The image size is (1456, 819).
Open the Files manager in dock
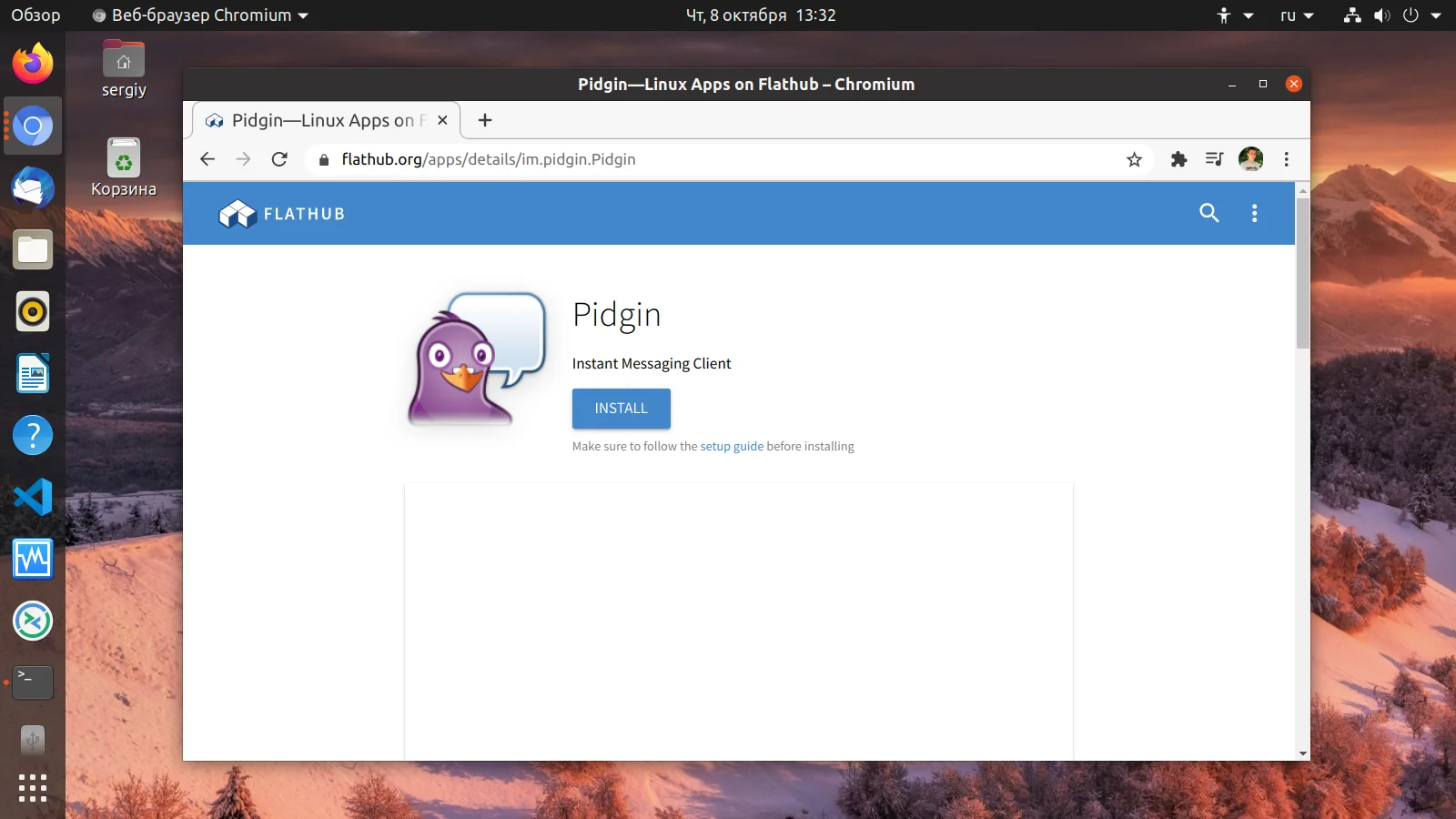33,249
